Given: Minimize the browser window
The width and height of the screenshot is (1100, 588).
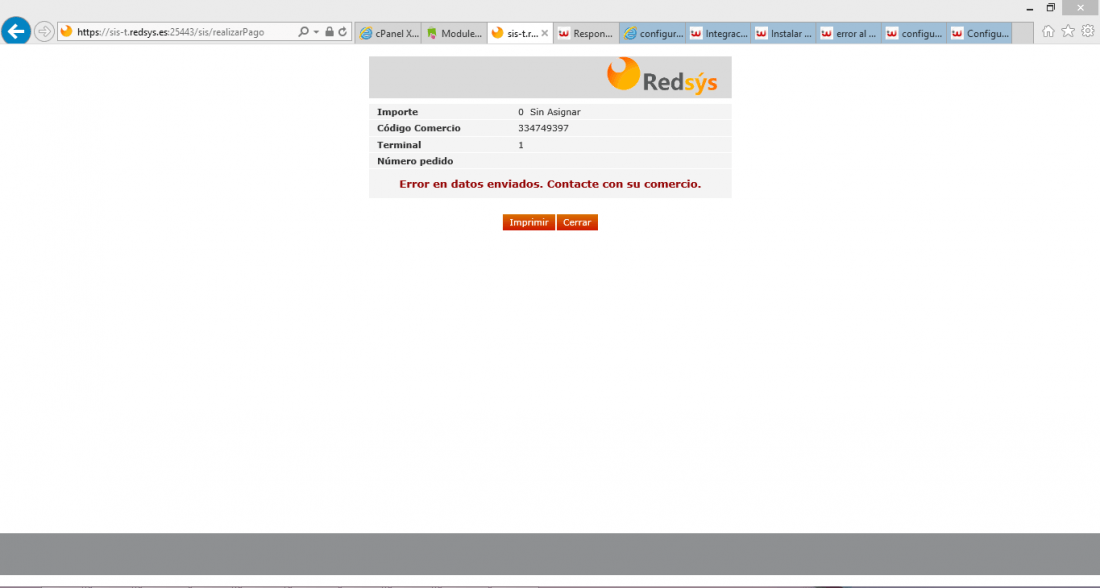Looking at the screenshot, I should [x=1030, y=8].
